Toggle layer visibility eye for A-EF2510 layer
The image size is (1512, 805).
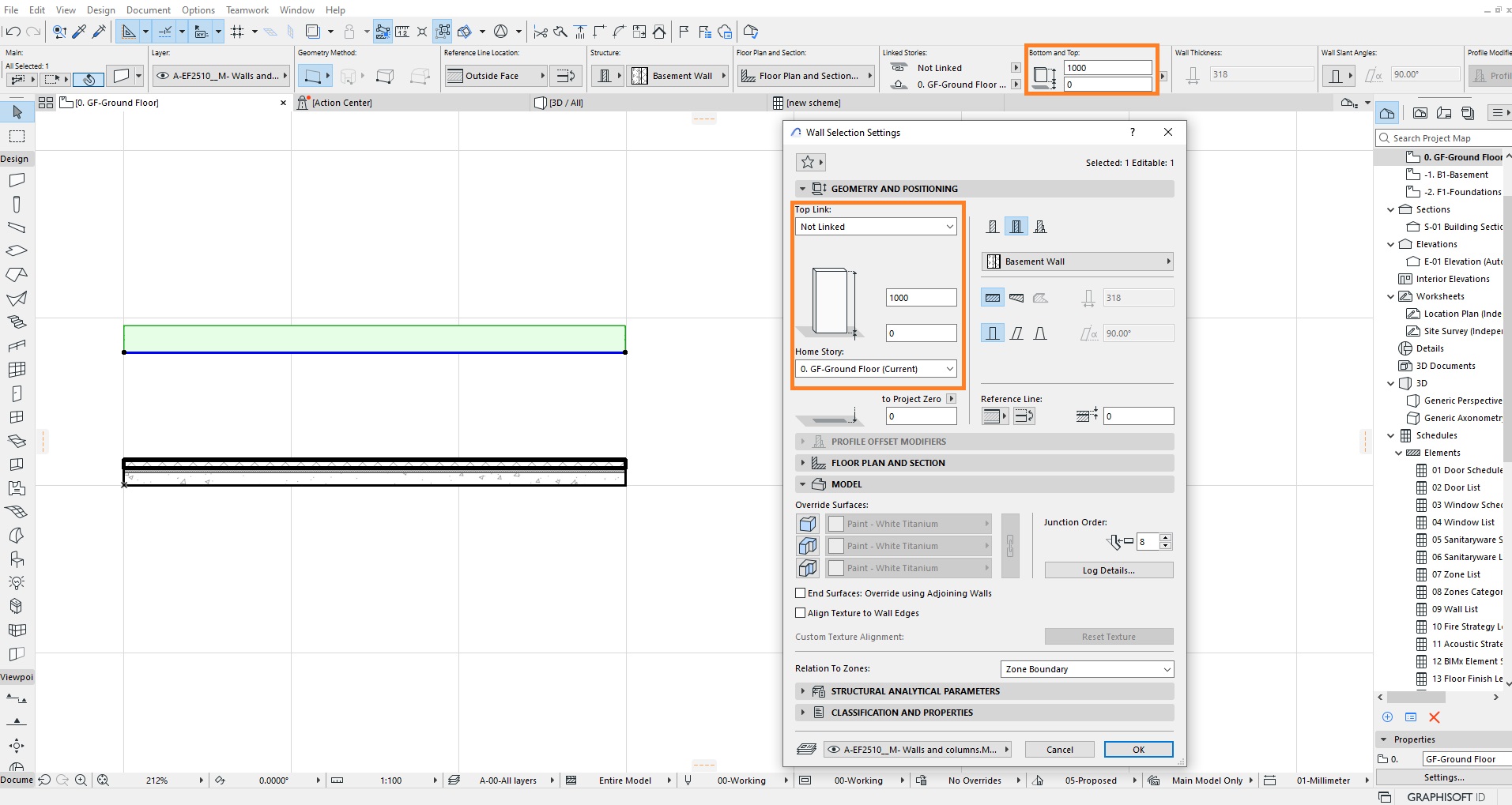coord(832,750)
